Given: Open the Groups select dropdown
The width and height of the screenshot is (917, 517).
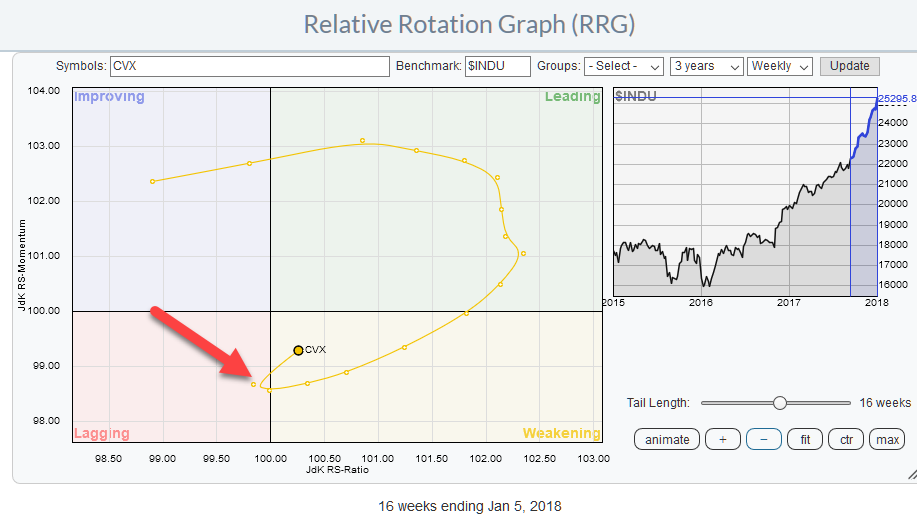Looking at the screenshot, I should pos(624,66).
